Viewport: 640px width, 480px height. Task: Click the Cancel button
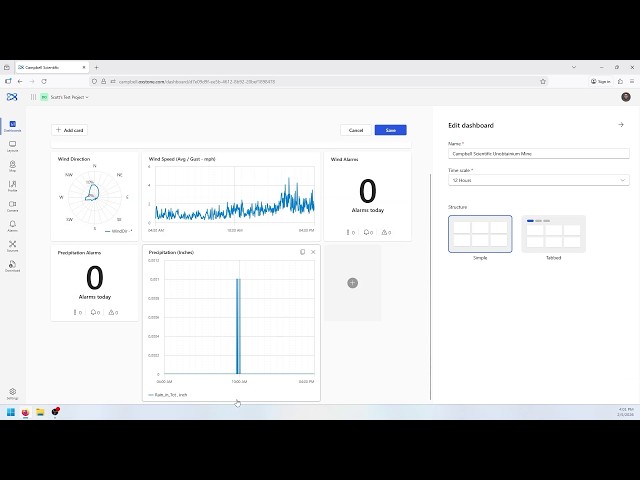tap(356, 130)
